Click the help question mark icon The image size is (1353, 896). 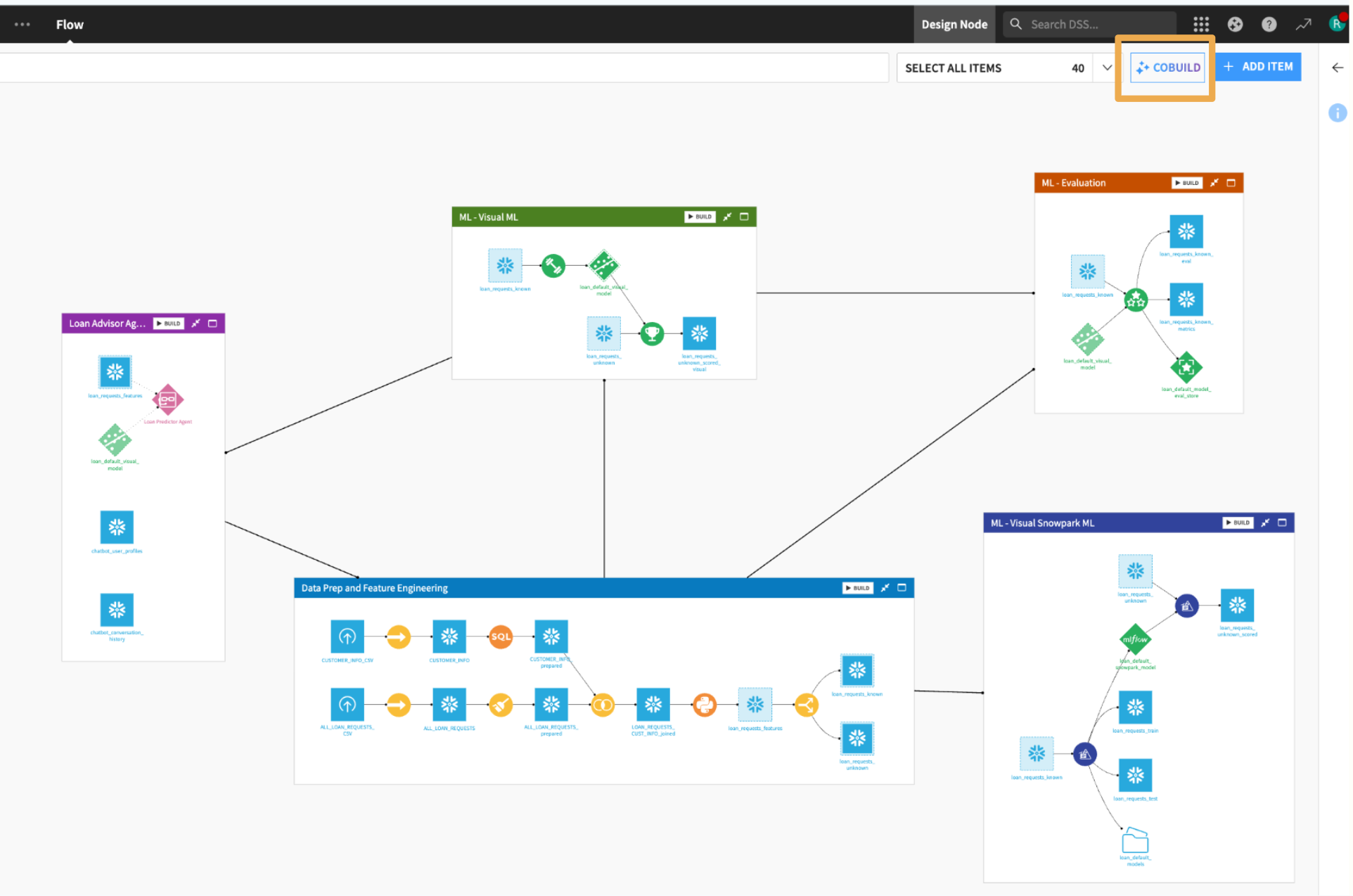1269,25
